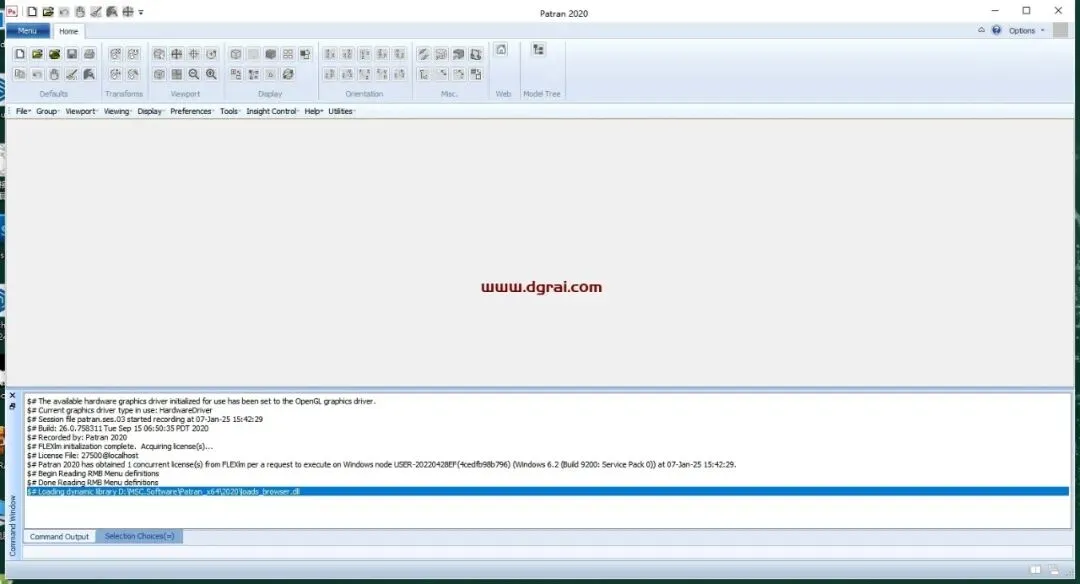Click the four-tile icon in Display group
Image resolution: width=1080 pixels, height=584 pixels.
[x=288, y=54]
